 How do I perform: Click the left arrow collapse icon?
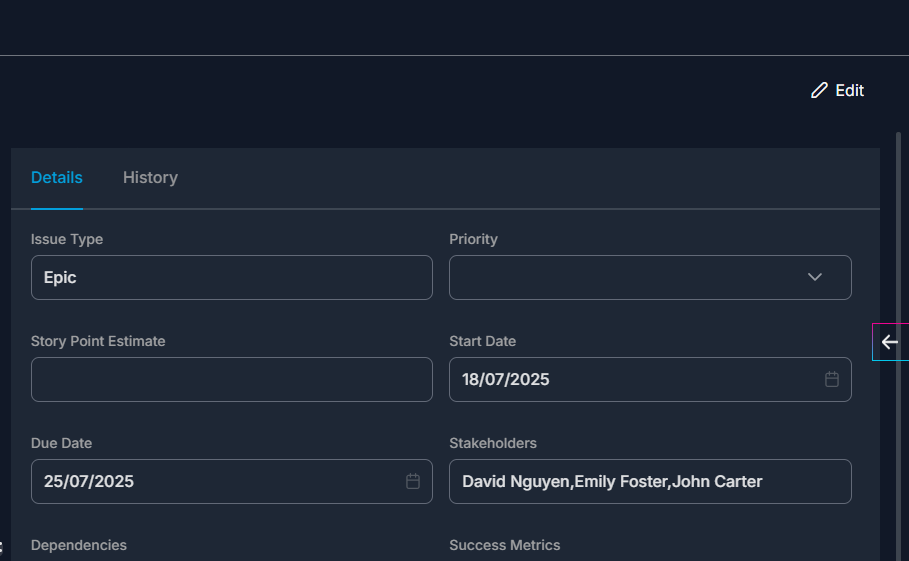[x=890, y=342]
